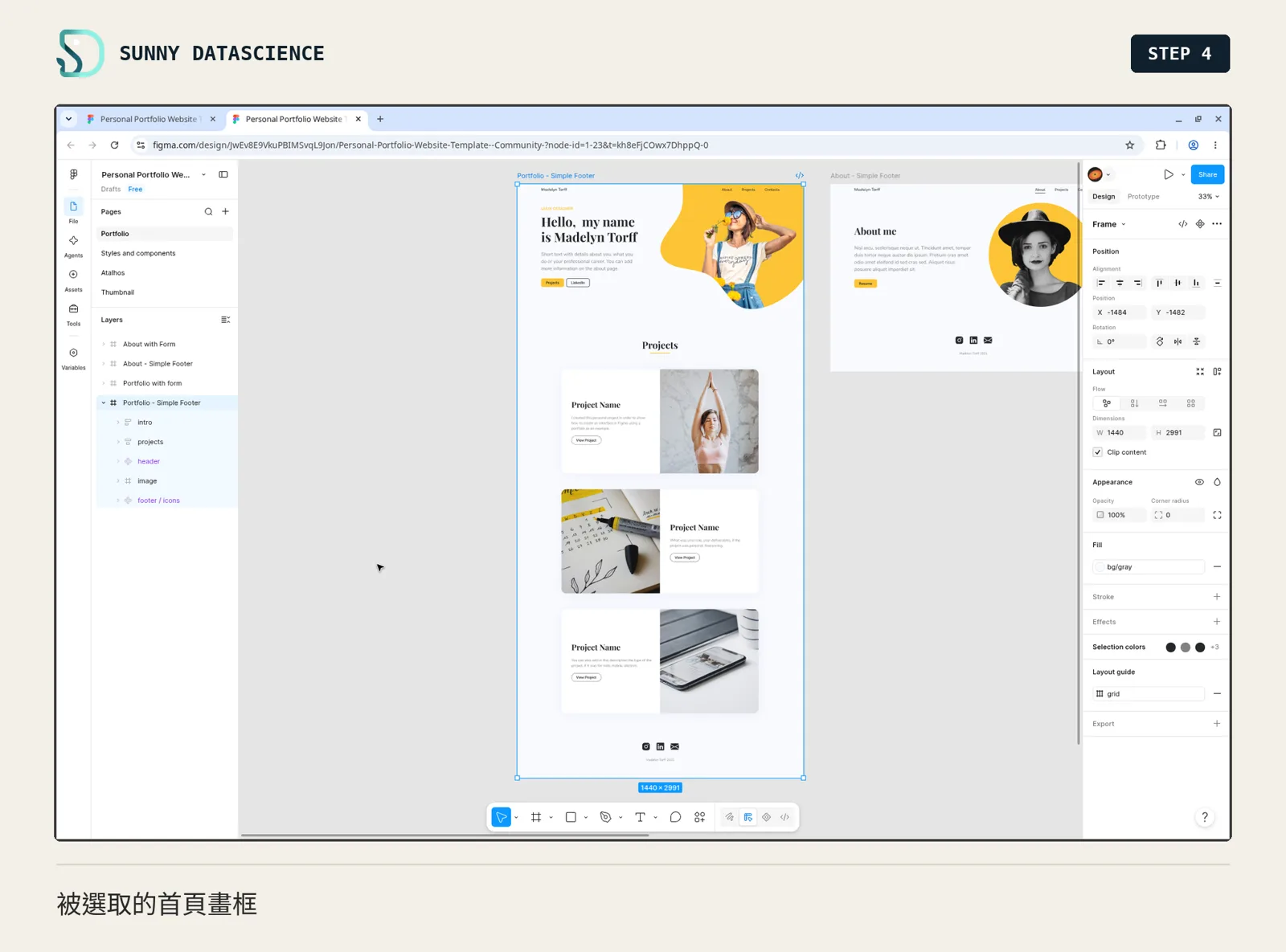Switch to Dev Mode in bottom toolbar
This screenshot has width=1286, height=952.
(x=785, y=817)
